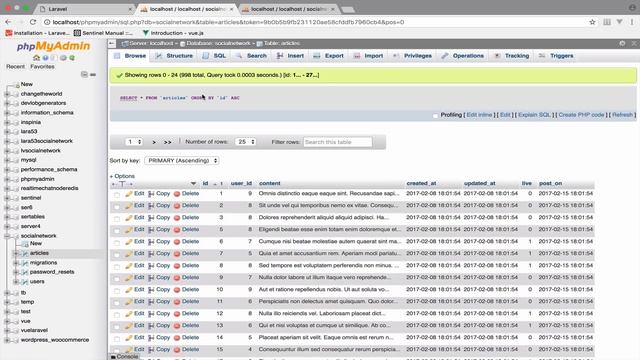
Task: Click the Refresh link
Action: (622, 115)
